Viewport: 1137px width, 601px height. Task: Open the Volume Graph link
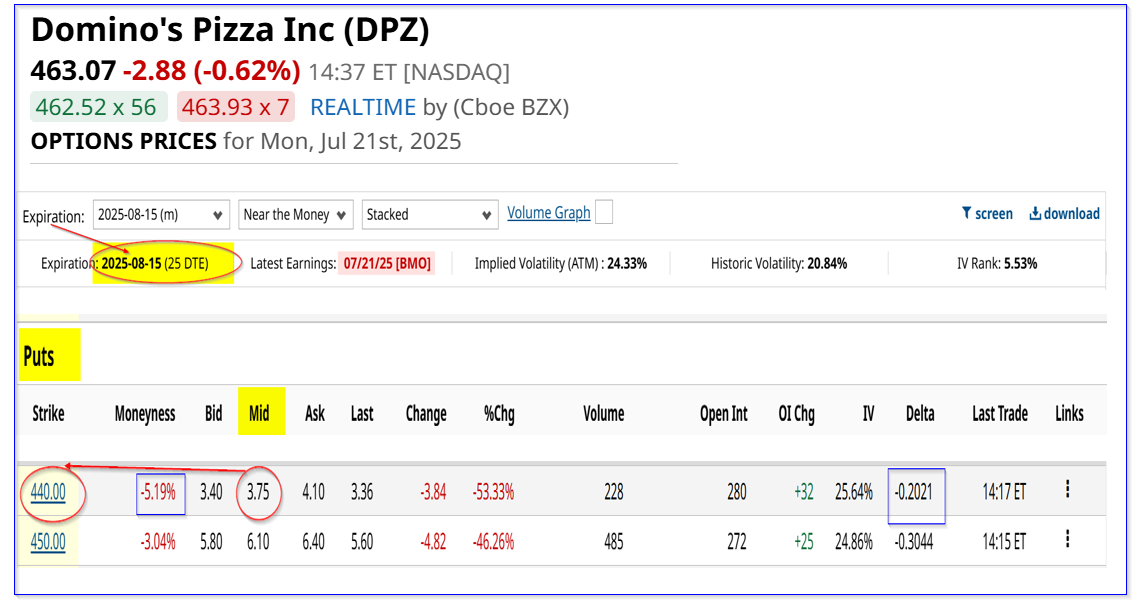click(549, 212)
